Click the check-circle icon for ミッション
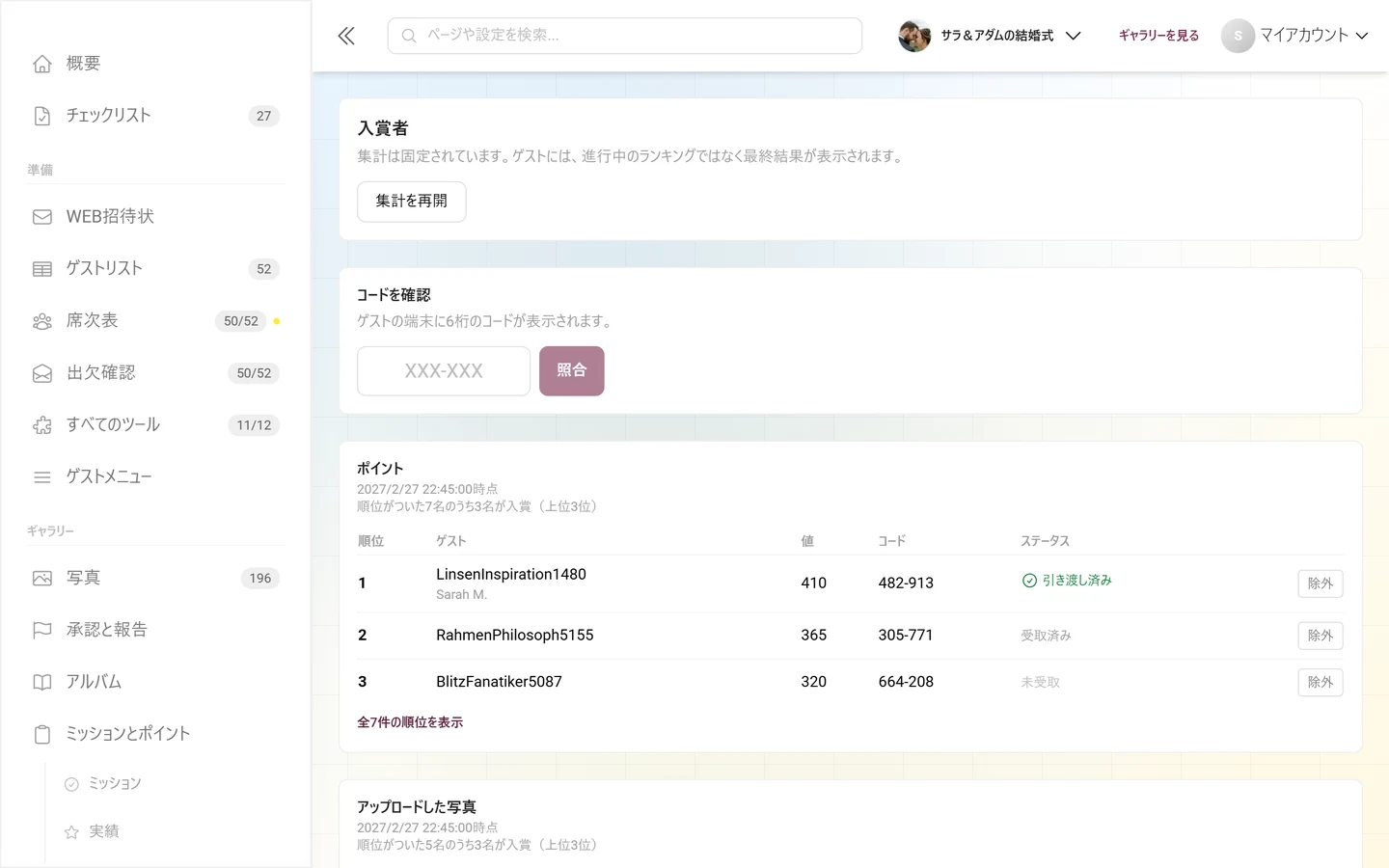The height and width of the screenshot is (868, 1389). pos(71,784)
